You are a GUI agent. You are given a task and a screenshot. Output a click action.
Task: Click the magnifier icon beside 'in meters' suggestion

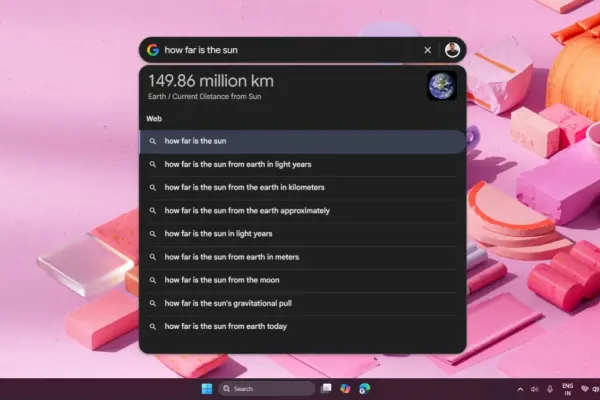coord(153,257)
